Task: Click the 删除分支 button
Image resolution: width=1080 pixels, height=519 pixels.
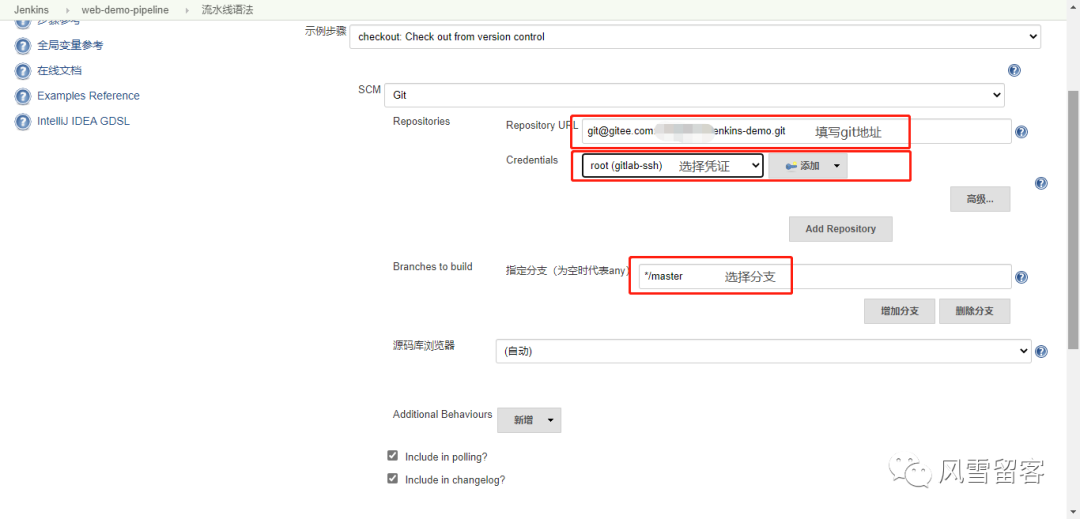Action: (x=974, y=311)
